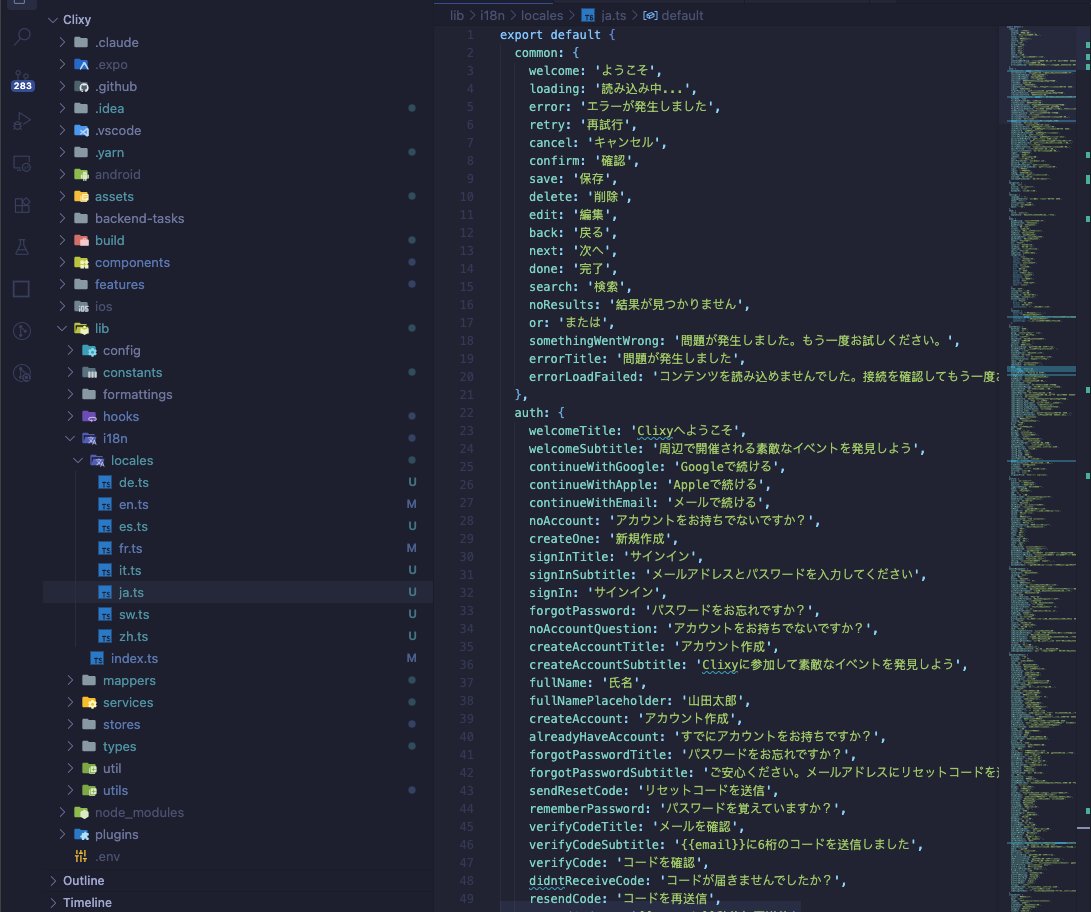Click the util folder icon
The height and width of the screenshot is (912, 1091).
pyautogui.click(x=89, y=769)
